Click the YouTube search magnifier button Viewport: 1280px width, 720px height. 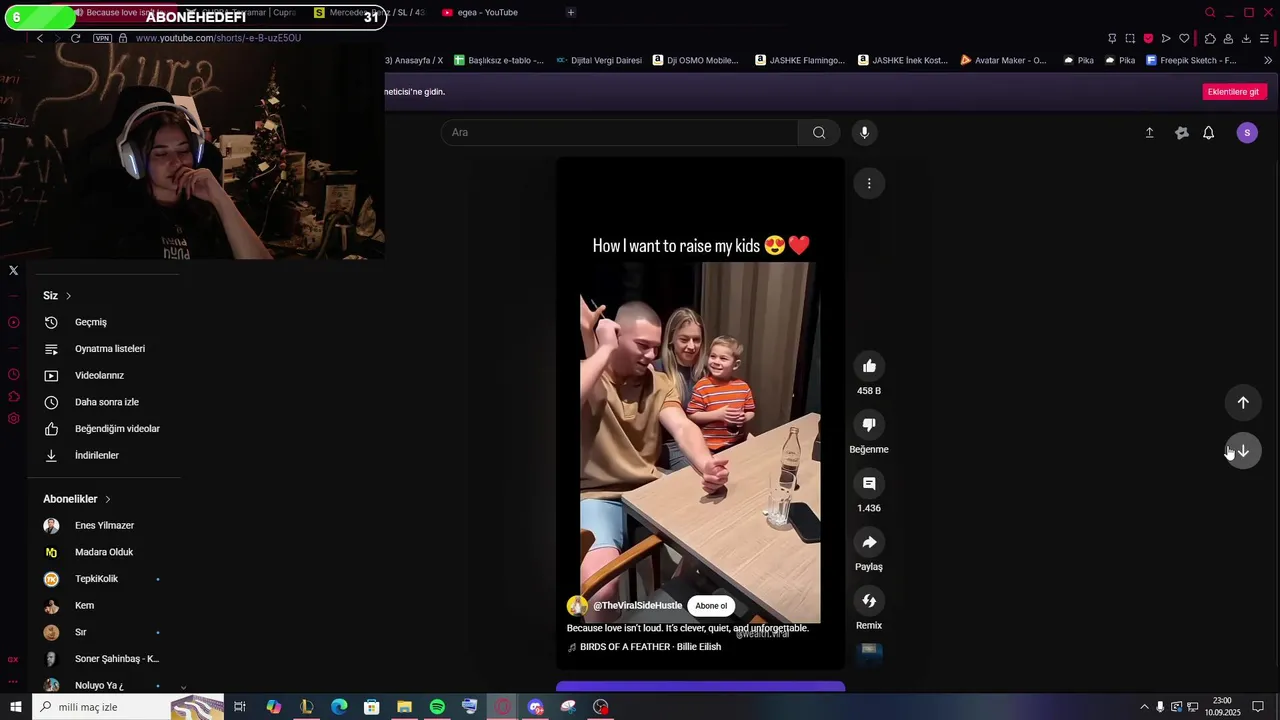pos(819,132)
